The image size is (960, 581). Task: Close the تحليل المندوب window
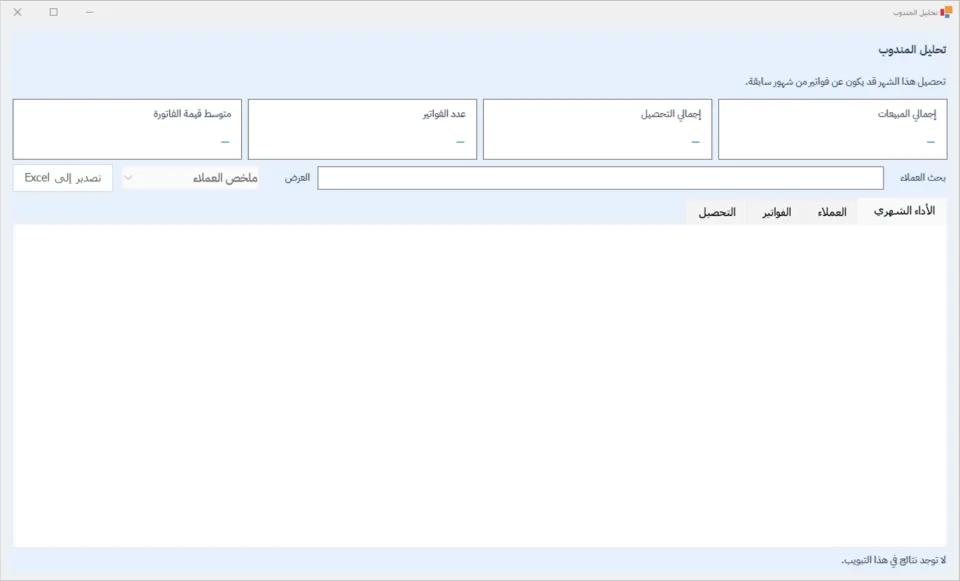point(18,12)
